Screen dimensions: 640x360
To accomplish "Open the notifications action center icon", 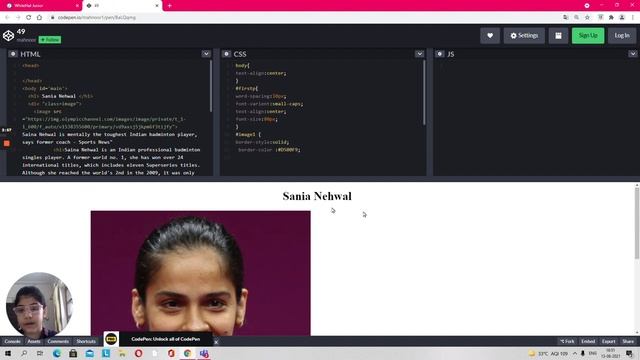I will click(x=630, y=353).
